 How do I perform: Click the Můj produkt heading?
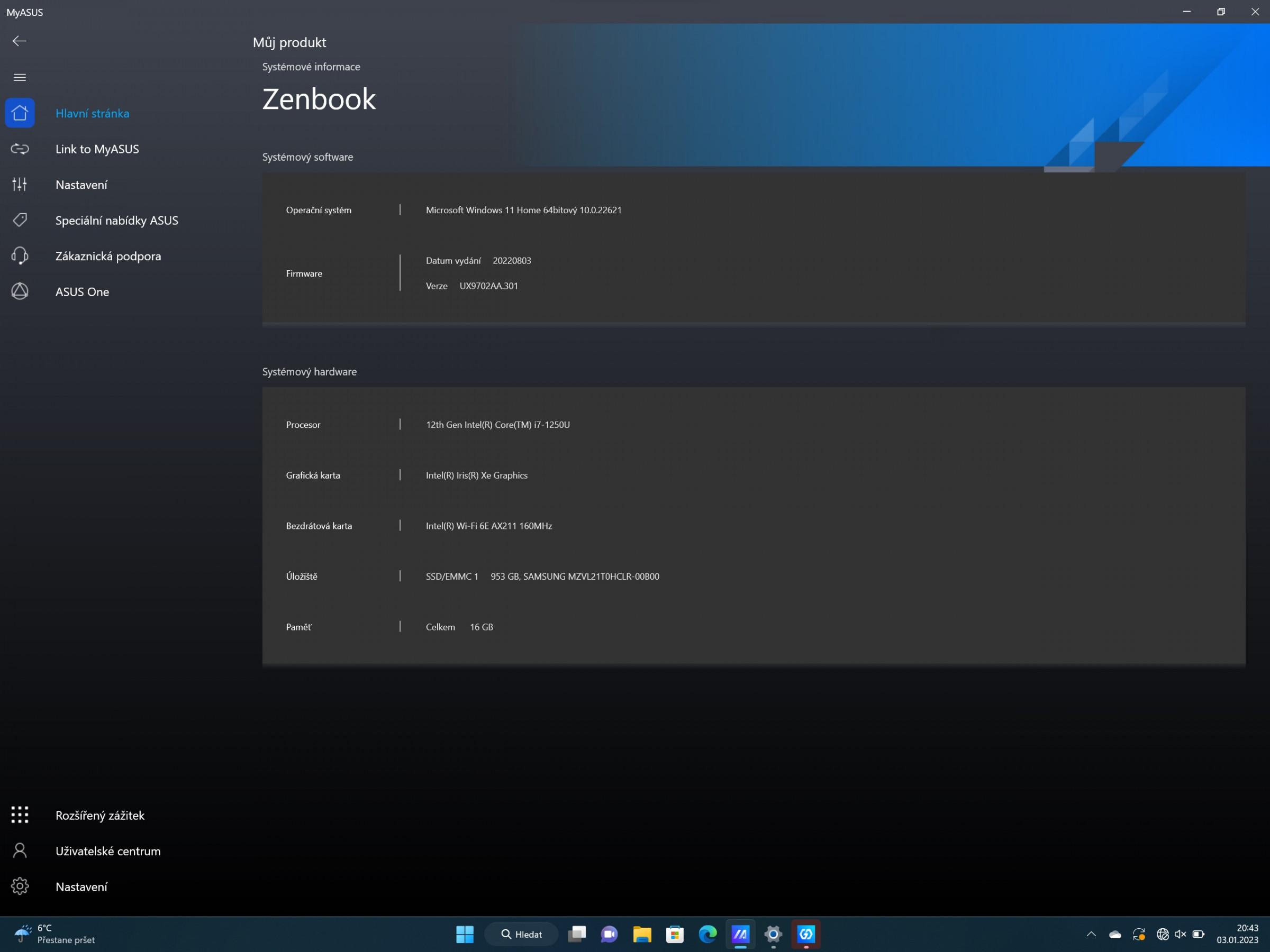click(289, 42)
